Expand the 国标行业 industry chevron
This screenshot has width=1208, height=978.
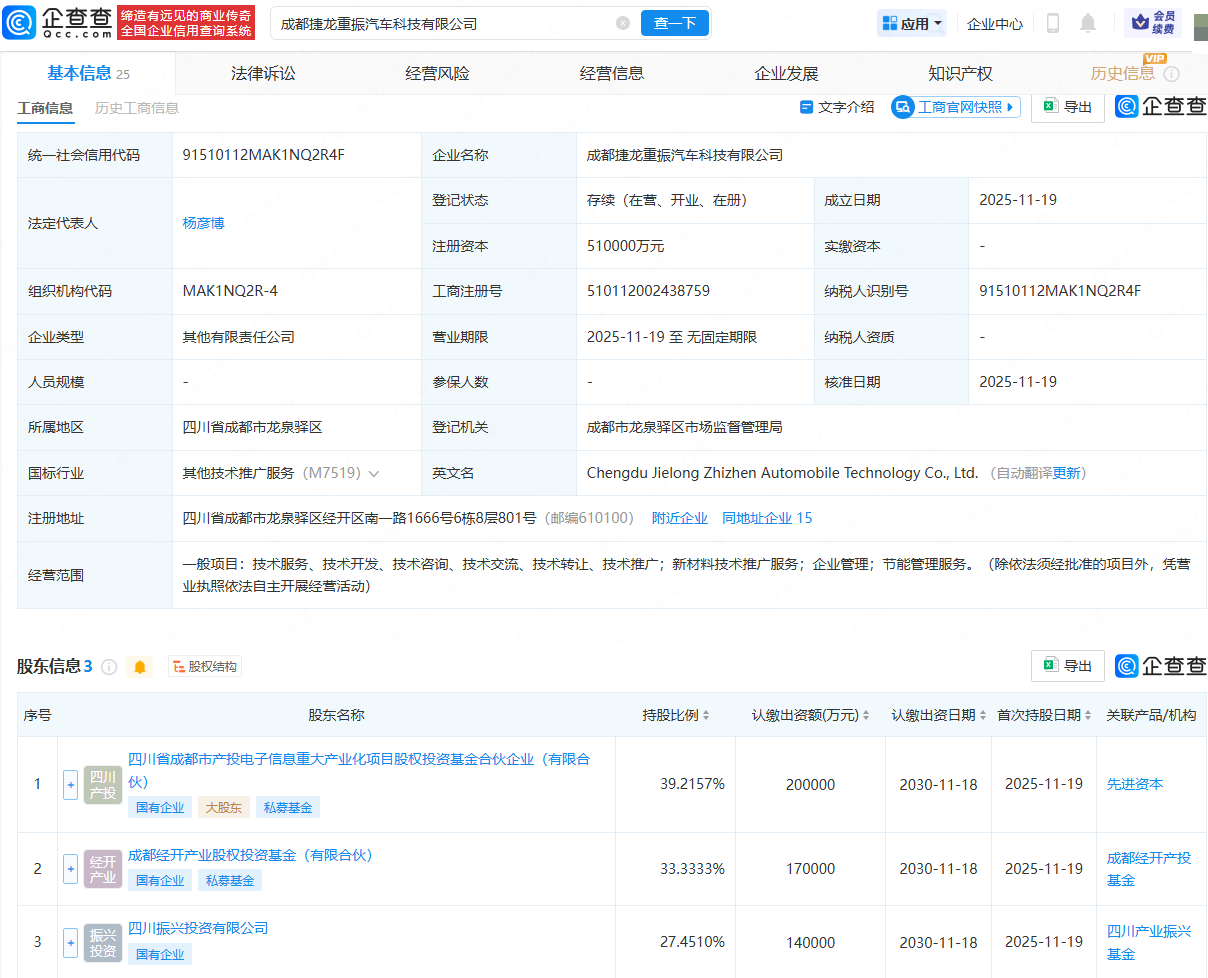pos(375,473)
